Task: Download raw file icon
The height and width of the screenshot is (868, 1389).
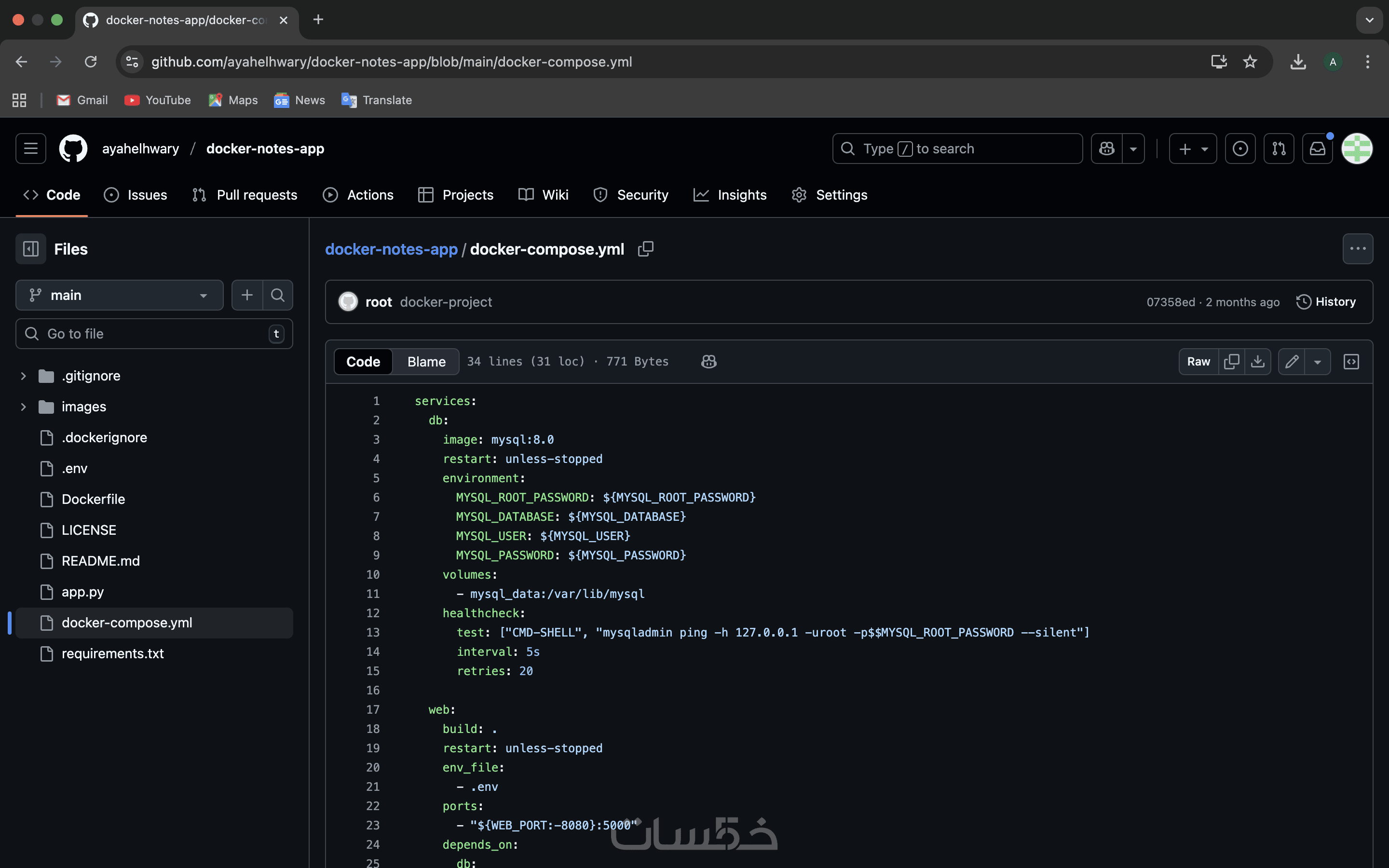Action: coord(1257,362)
